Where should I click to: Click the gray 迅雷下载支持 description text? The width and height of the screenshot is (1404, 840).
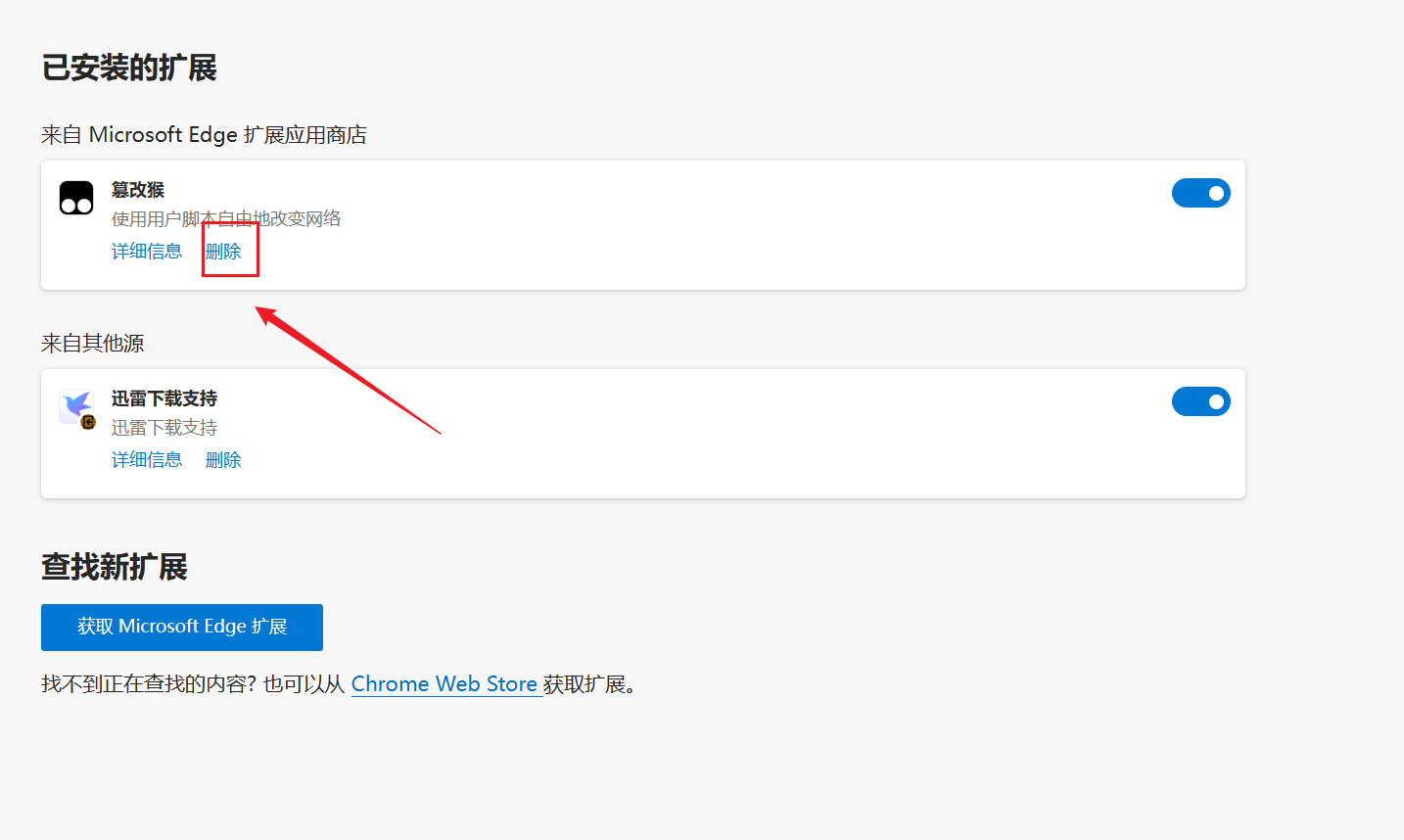[x=164, y=428]
